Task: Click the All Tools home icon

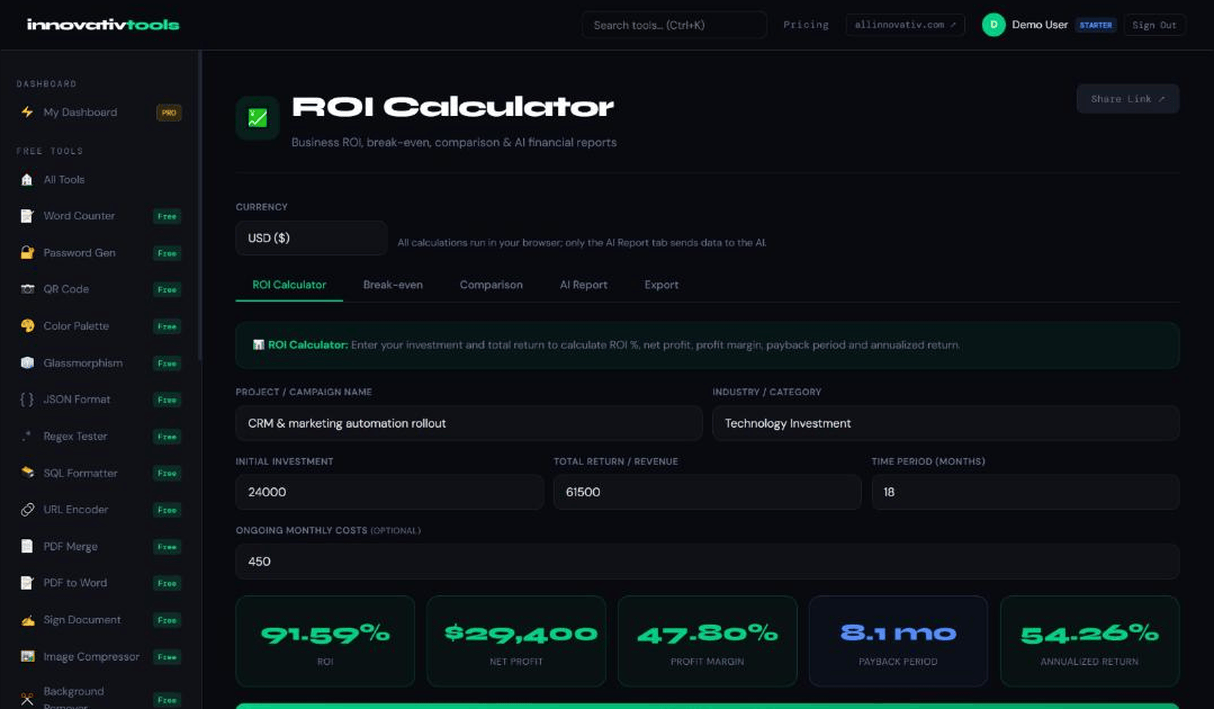Action: pyautogui.click(x=27, y=179)
